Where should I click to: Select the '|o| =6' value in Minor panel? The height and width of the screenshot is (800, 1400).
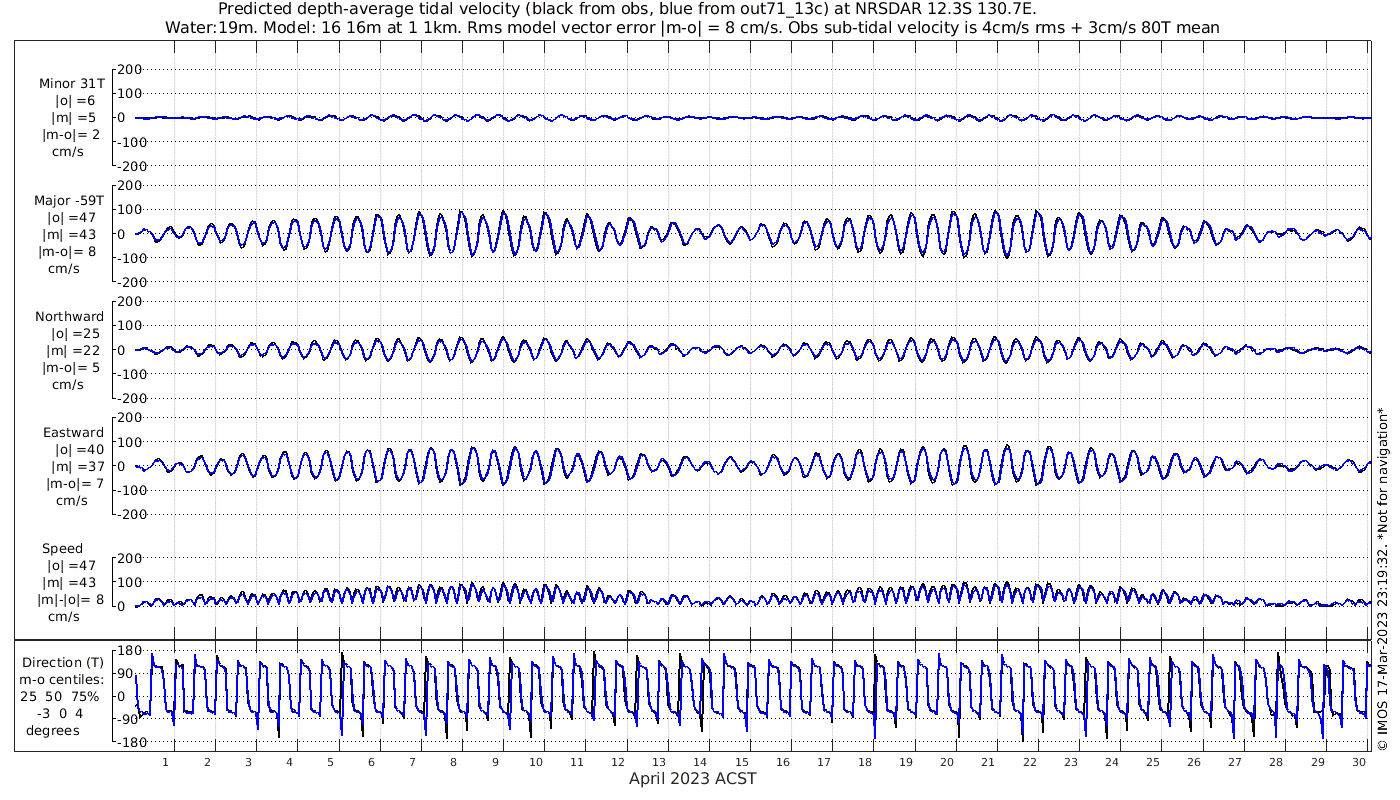75,100
